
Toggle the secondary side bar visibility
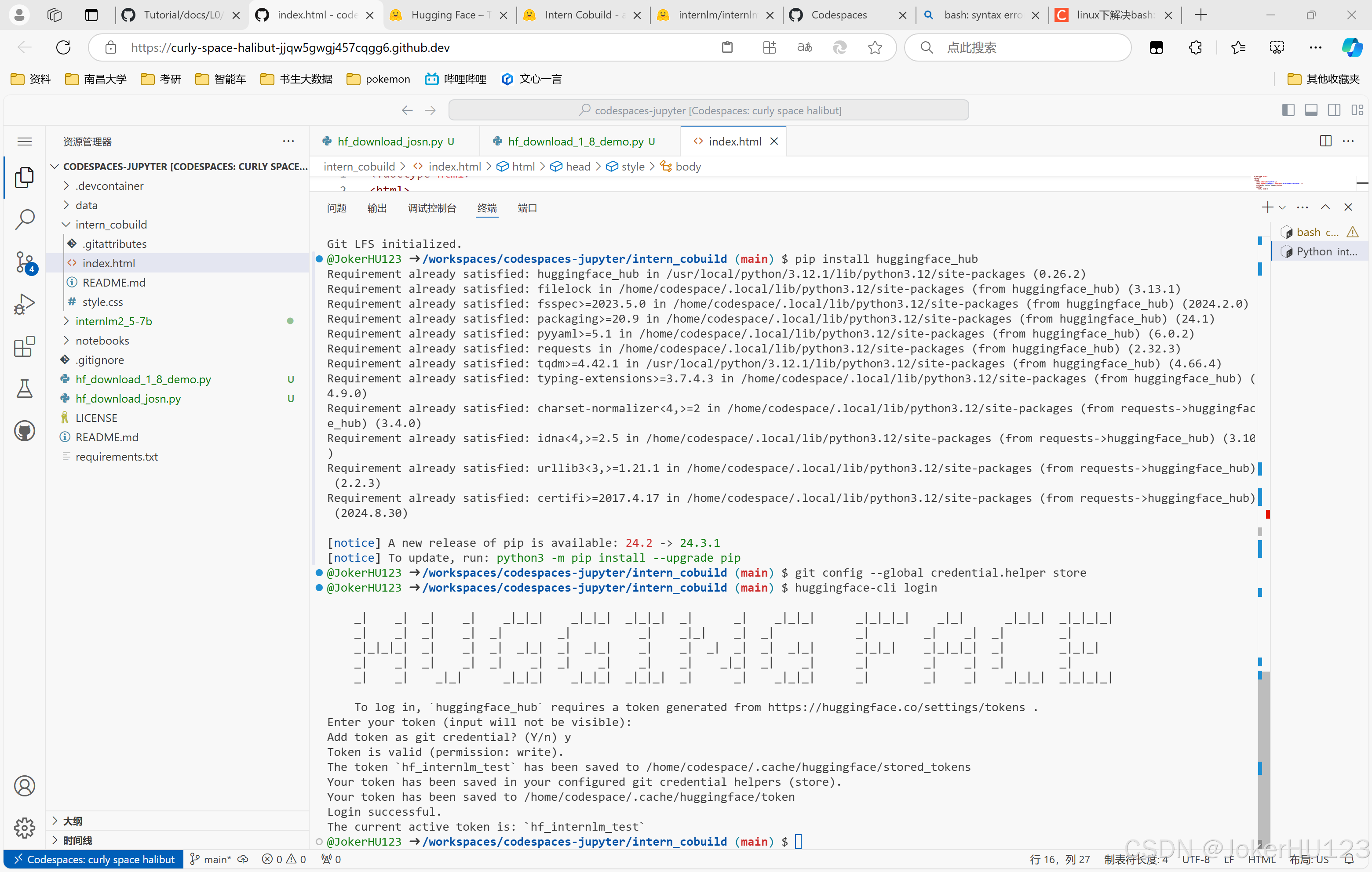[1334, 110]
